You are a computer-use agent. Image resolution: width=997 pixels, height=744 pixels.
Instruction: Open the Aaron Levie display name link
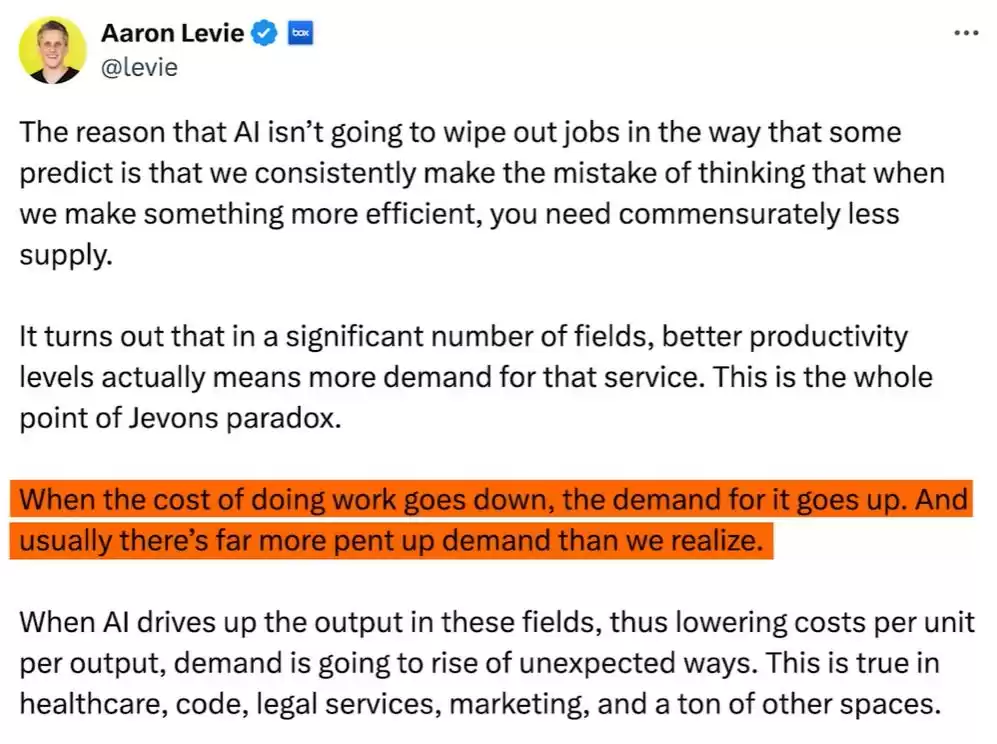172,33
